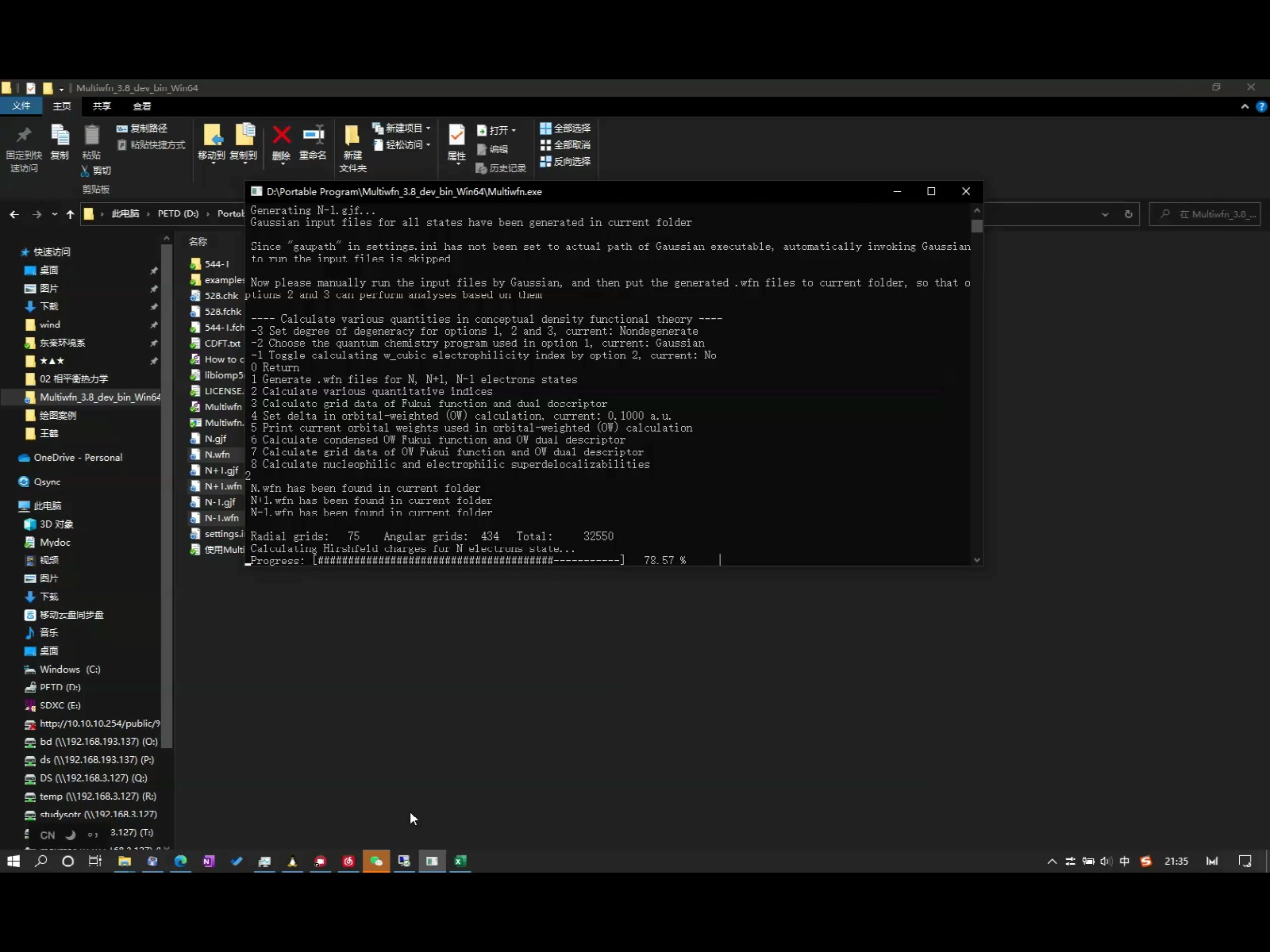Click the Explorer search box
Screen dimensions: 1270x952
[1205, 214]
